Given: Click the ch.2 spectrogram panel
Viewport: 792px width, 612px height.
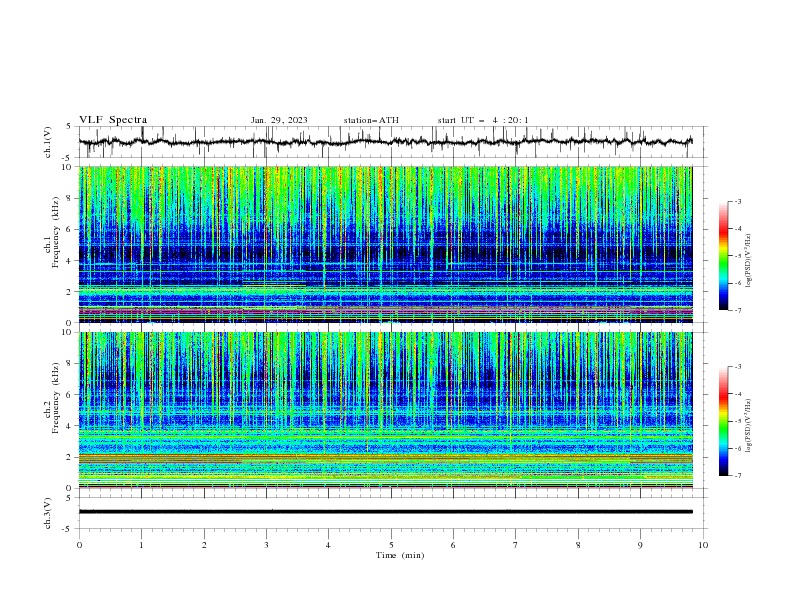Looking at the screenshot, I should (x=386, y=410).
